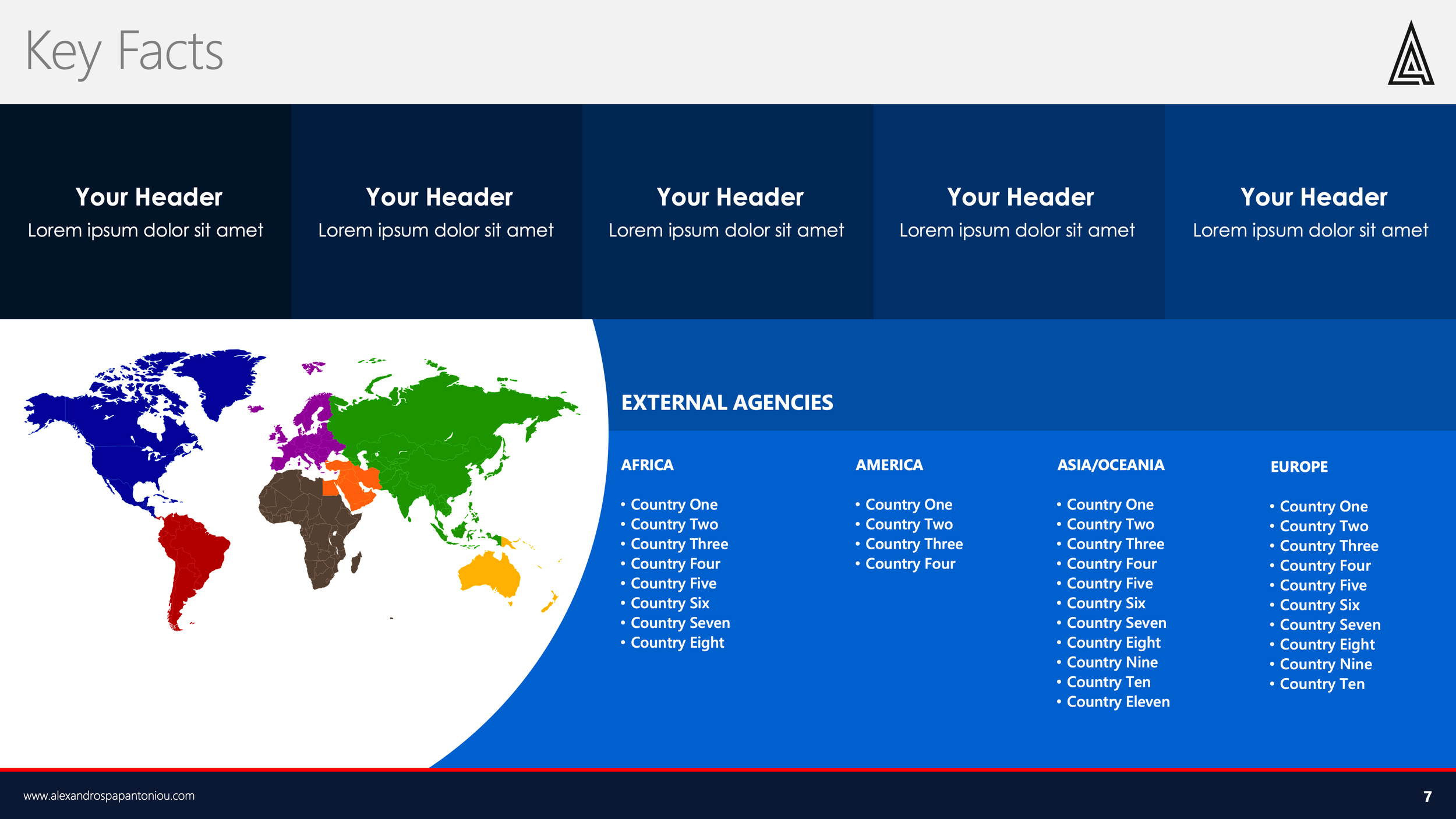Click the 'AFRICA' column heading
1456x819 pixels.
(x=647, y=465)
